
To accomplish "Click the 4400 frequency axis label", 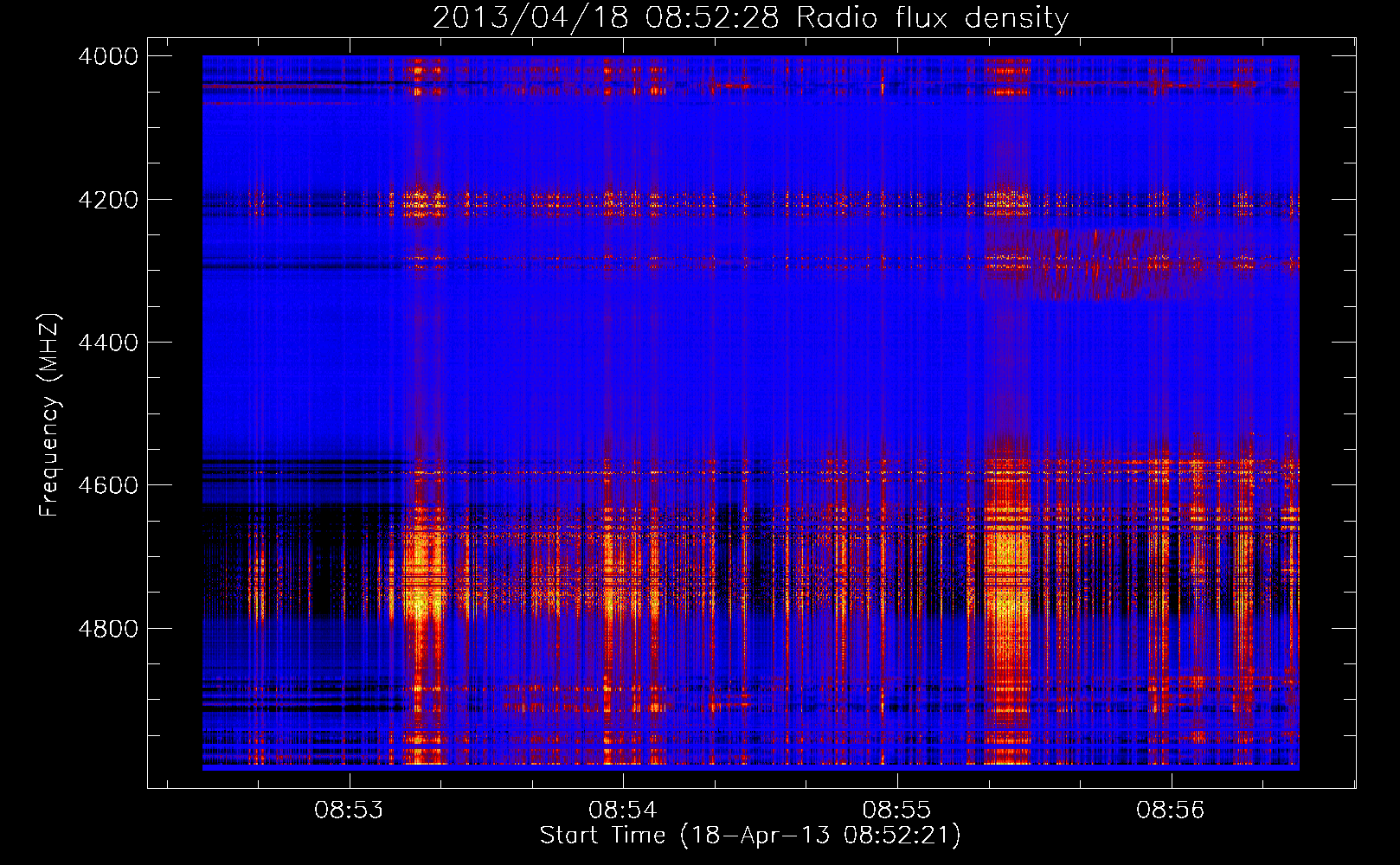I will (108, 343).
